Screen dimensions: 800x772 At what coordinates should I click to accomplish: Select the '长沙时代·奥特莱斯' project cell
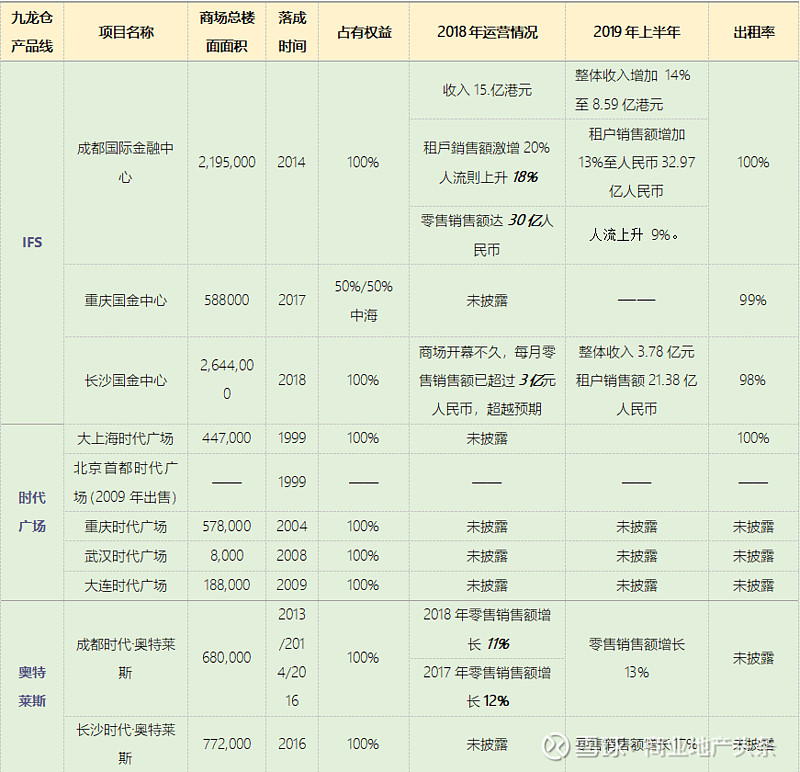pyautogui.click(x=126, y=744)
